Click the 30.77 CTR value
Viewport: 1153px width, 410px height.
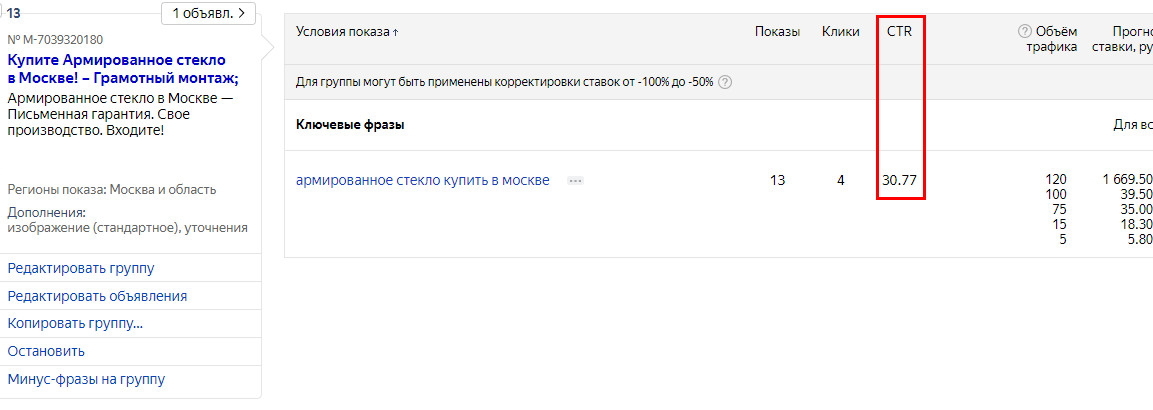(899, 180)
